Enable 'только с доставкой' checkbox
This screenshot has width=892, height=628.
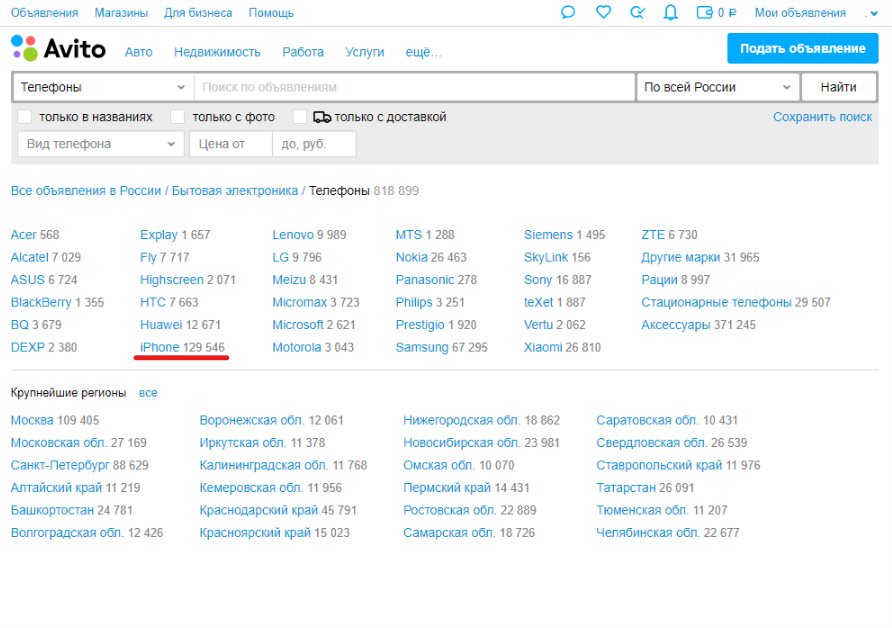click(300, 117)
